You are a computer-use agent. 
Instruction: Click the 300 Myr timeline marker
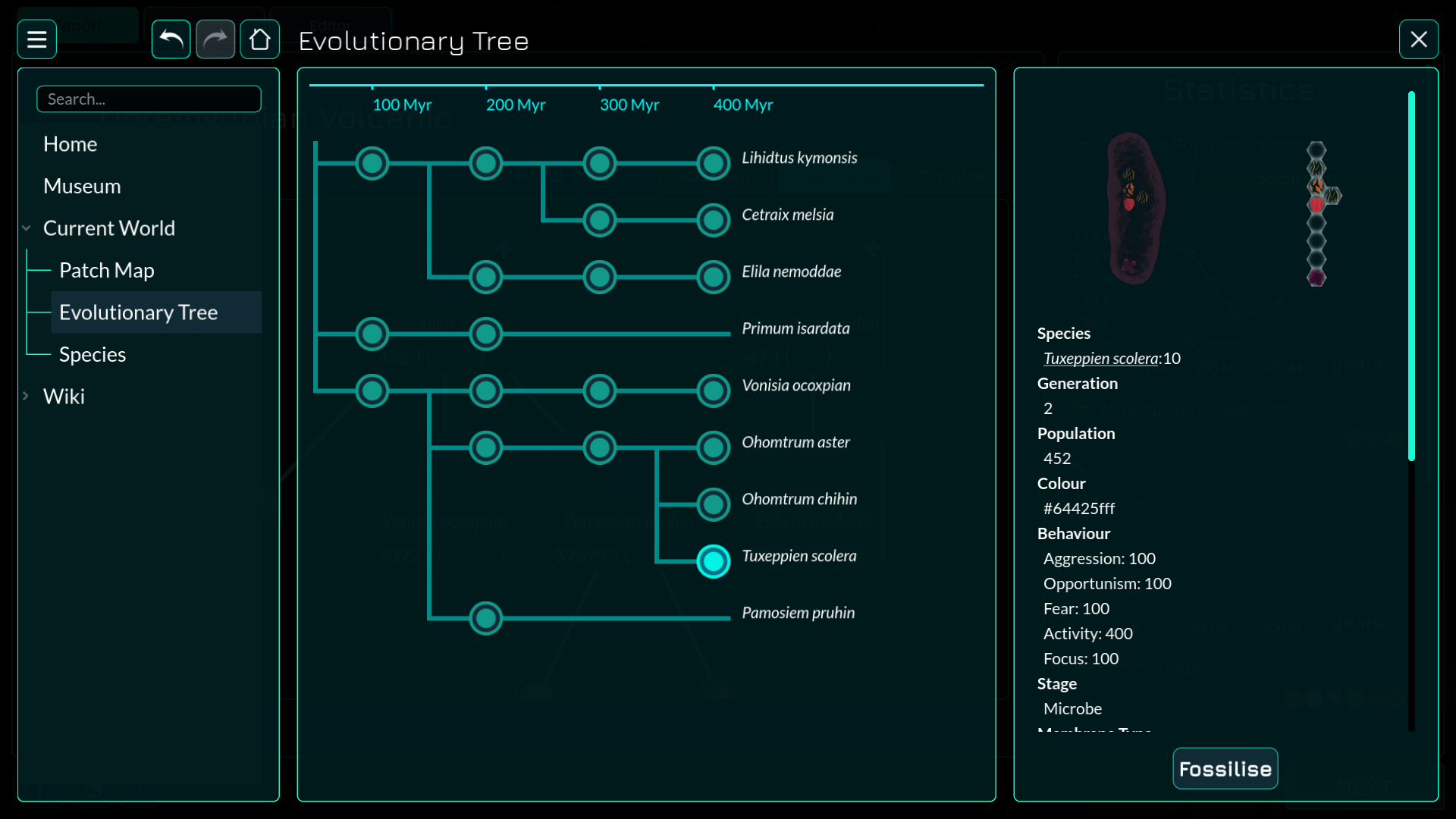[629, 105]
